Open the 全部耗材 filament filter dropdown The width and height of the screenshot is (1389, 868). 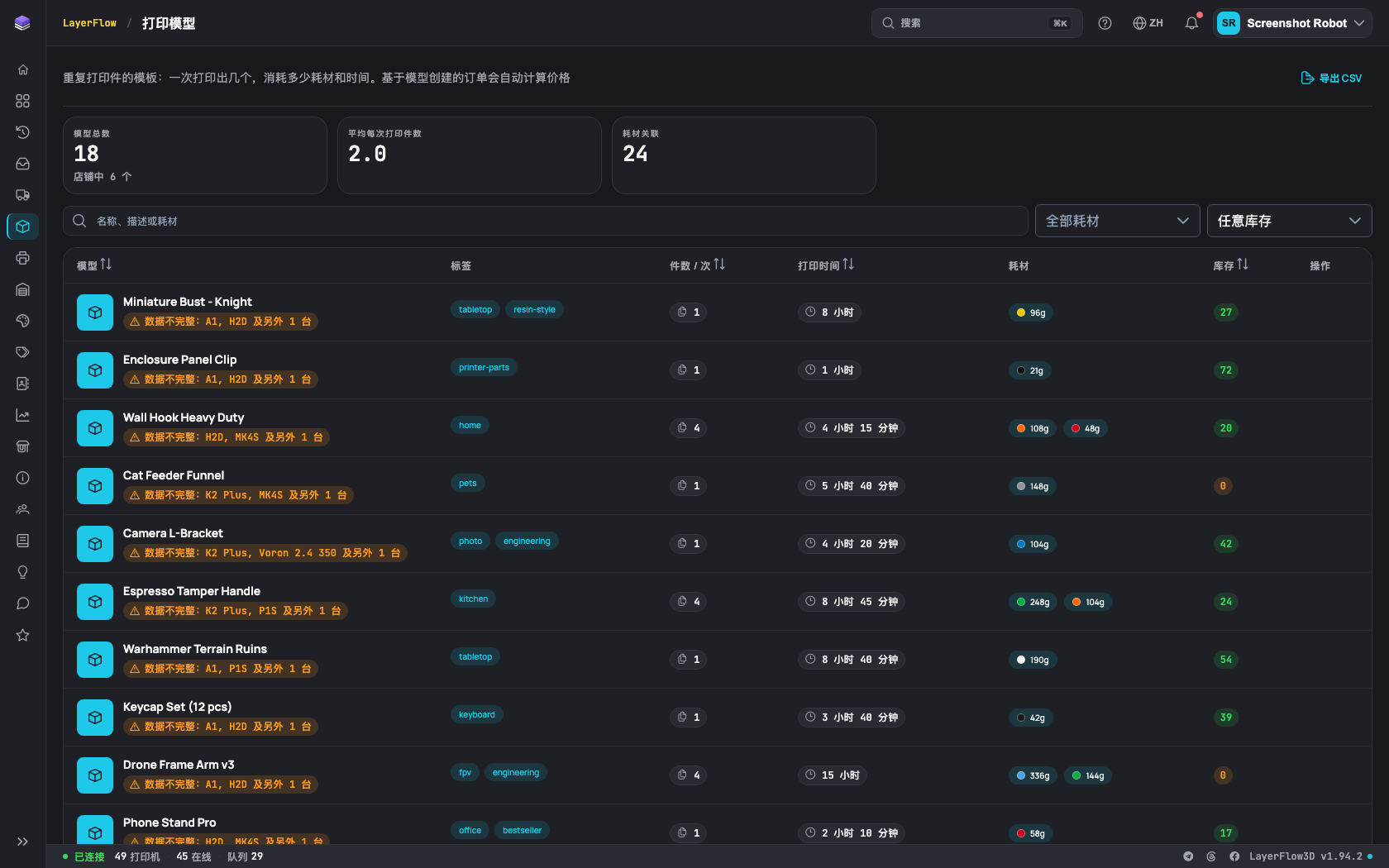point(1117,221)
